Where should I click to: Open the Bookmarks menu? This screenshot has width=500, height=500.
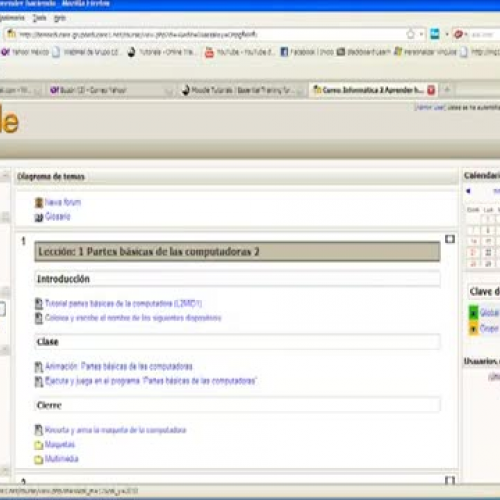[x=12, y=18]
